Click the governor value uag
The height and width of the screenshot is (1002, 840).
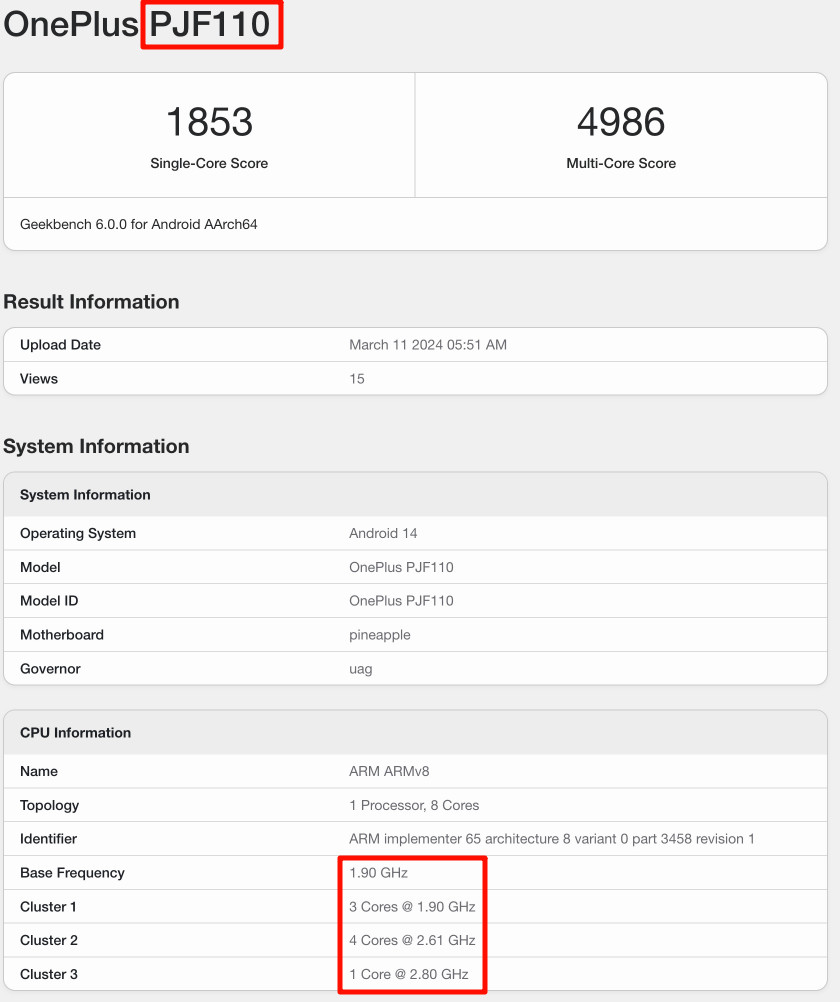(x=361, y=669)
